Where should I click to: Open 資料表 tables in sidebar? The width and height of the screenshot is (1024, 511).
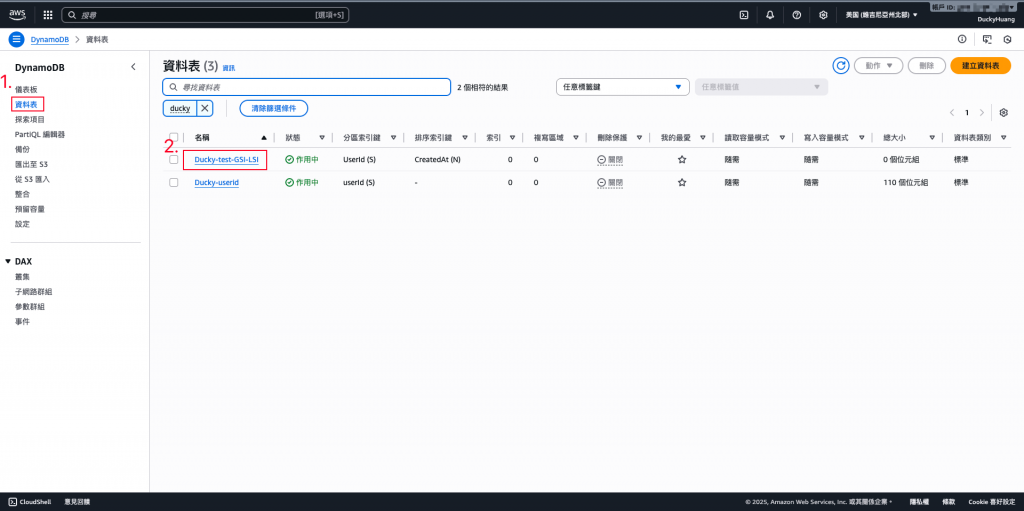[x=27, y=104]
